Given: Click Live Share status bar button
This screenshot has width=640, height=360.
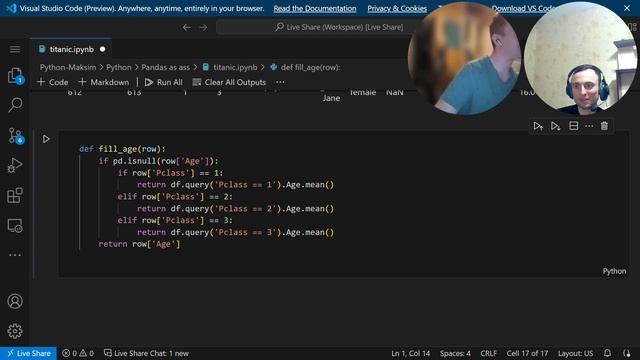Looking at the screenshot, I should (29, 353).
